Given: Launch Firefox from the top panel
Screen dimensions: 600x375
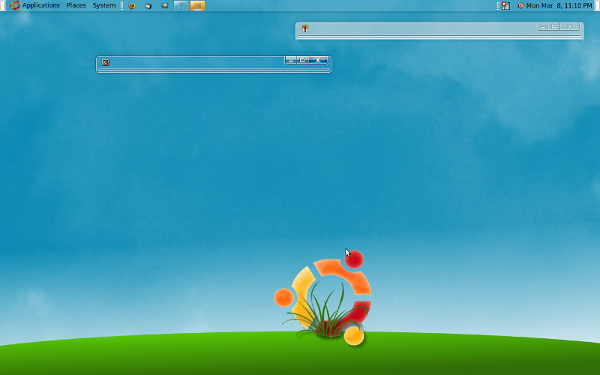Looking at the screenshot, I should coord(132,6).
